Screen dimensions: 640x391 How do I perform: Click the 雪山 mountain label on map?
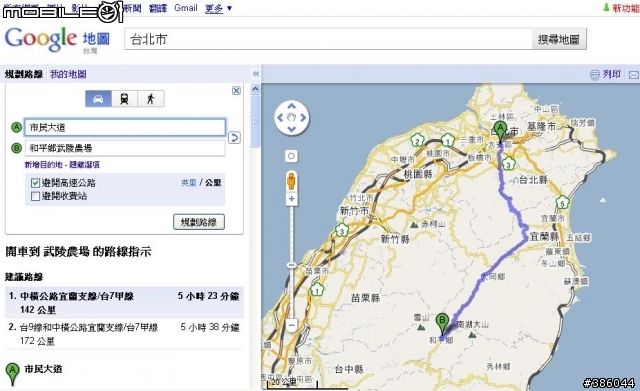point(421,317)
